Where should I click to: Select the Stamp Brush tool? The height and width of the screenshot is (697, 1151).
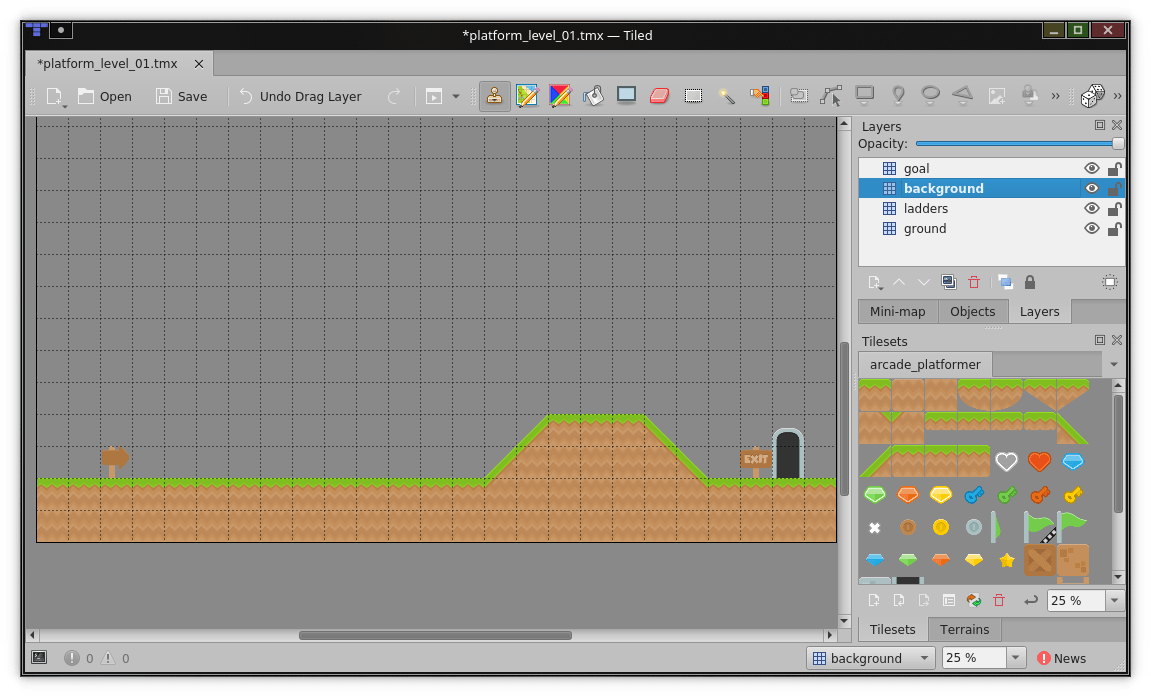[x=495, y=95]
